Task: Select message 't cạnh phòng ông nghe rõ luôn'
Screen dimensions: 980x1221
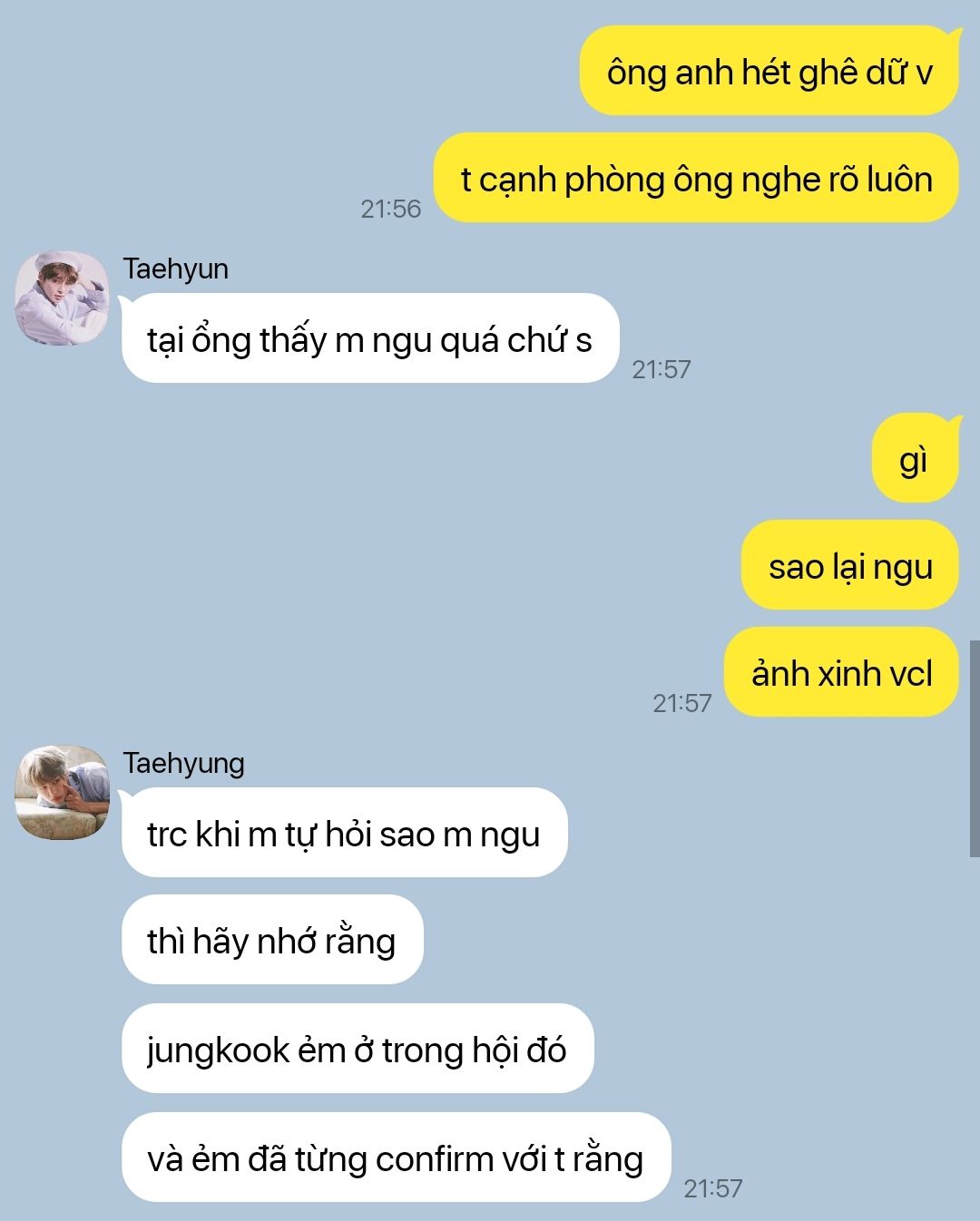Action: pos(696,178)
